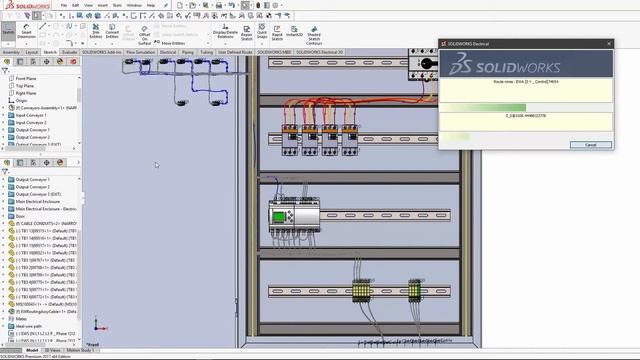640x360 pixels.
Task: Click the Model tab at bottom
Action: [x=32, y=350]
